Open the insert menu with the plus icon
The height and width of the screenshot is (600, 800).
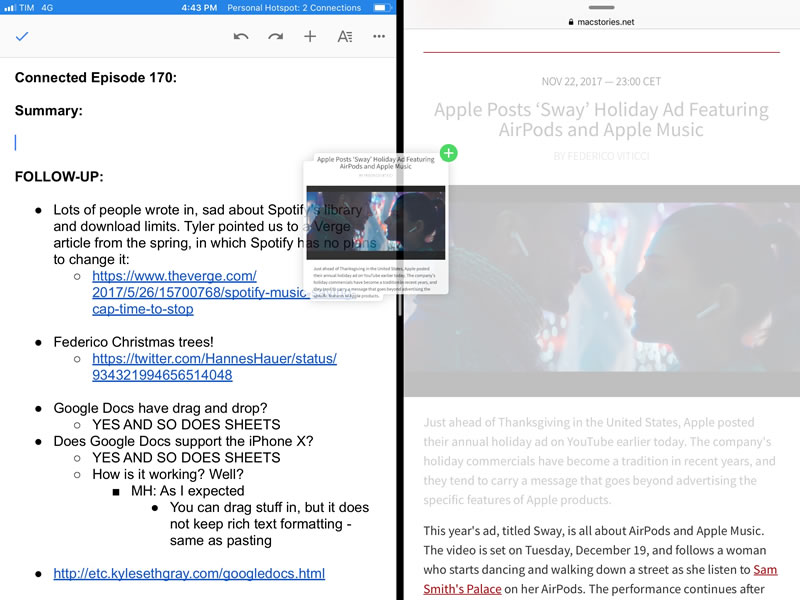310,36
